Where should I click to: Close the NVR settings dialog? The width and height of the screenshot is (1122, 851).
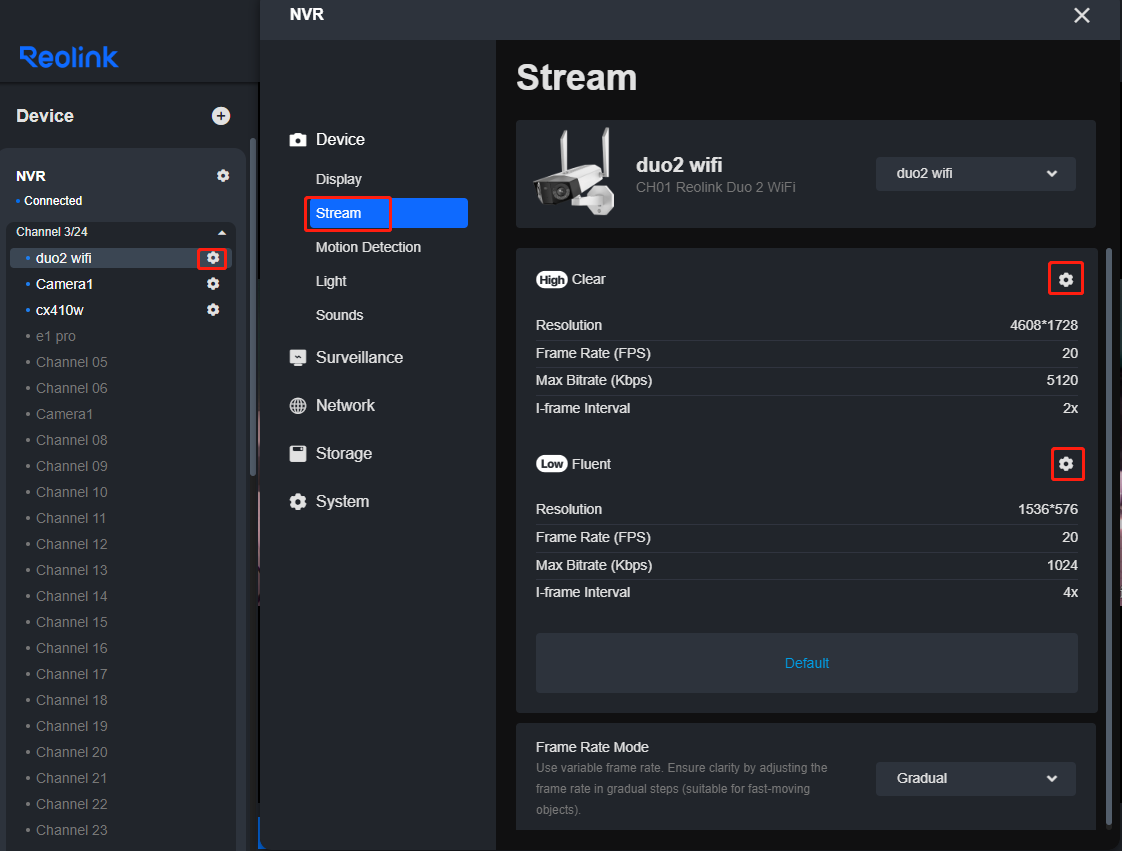tap(1081, 15)
